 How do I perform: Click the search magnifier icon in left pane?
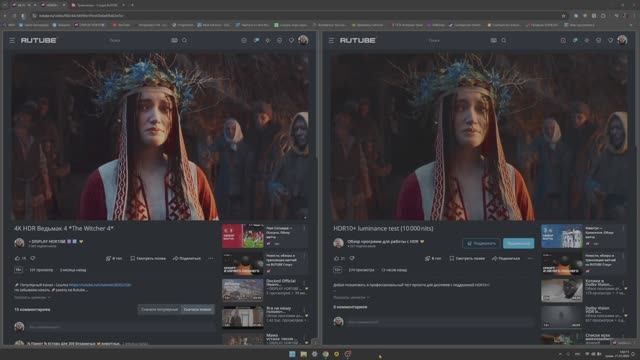[185, 40]
